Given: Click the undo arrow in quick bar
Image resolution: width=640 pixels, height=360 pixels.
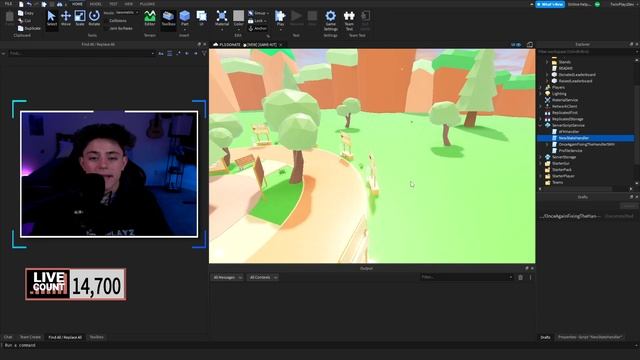Looking at the screenshot, I should coord(29,4).
